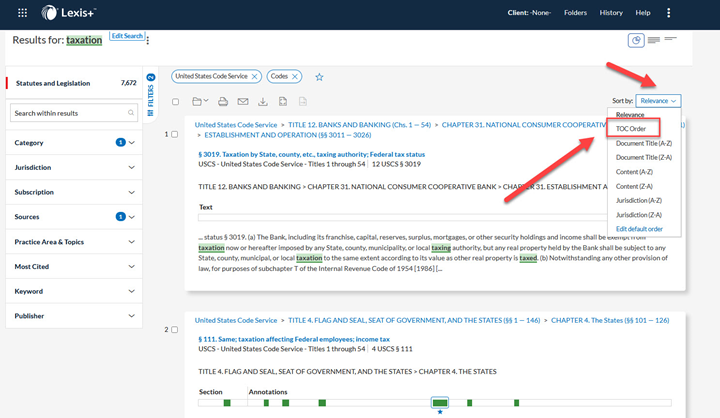Click the print icon
Image resolution: width=720 pixels, height=418 pixels.
[223, 102]
